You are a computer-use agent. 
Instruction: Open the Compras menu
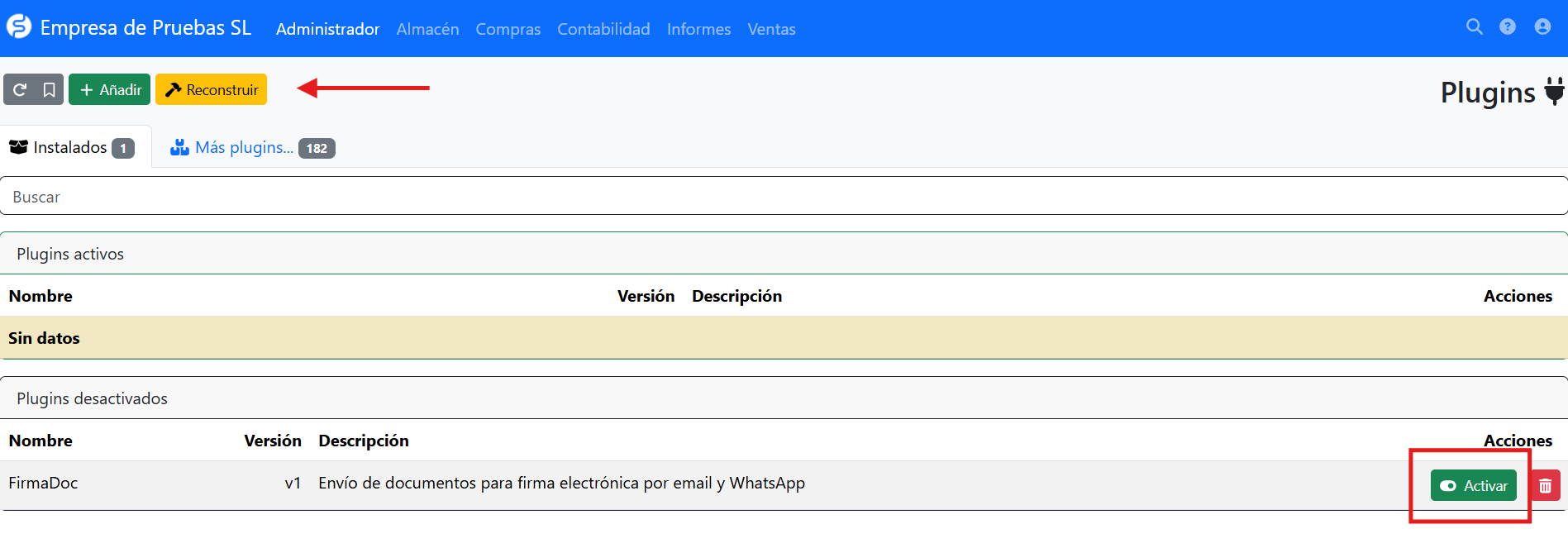(x=508, y=29)
